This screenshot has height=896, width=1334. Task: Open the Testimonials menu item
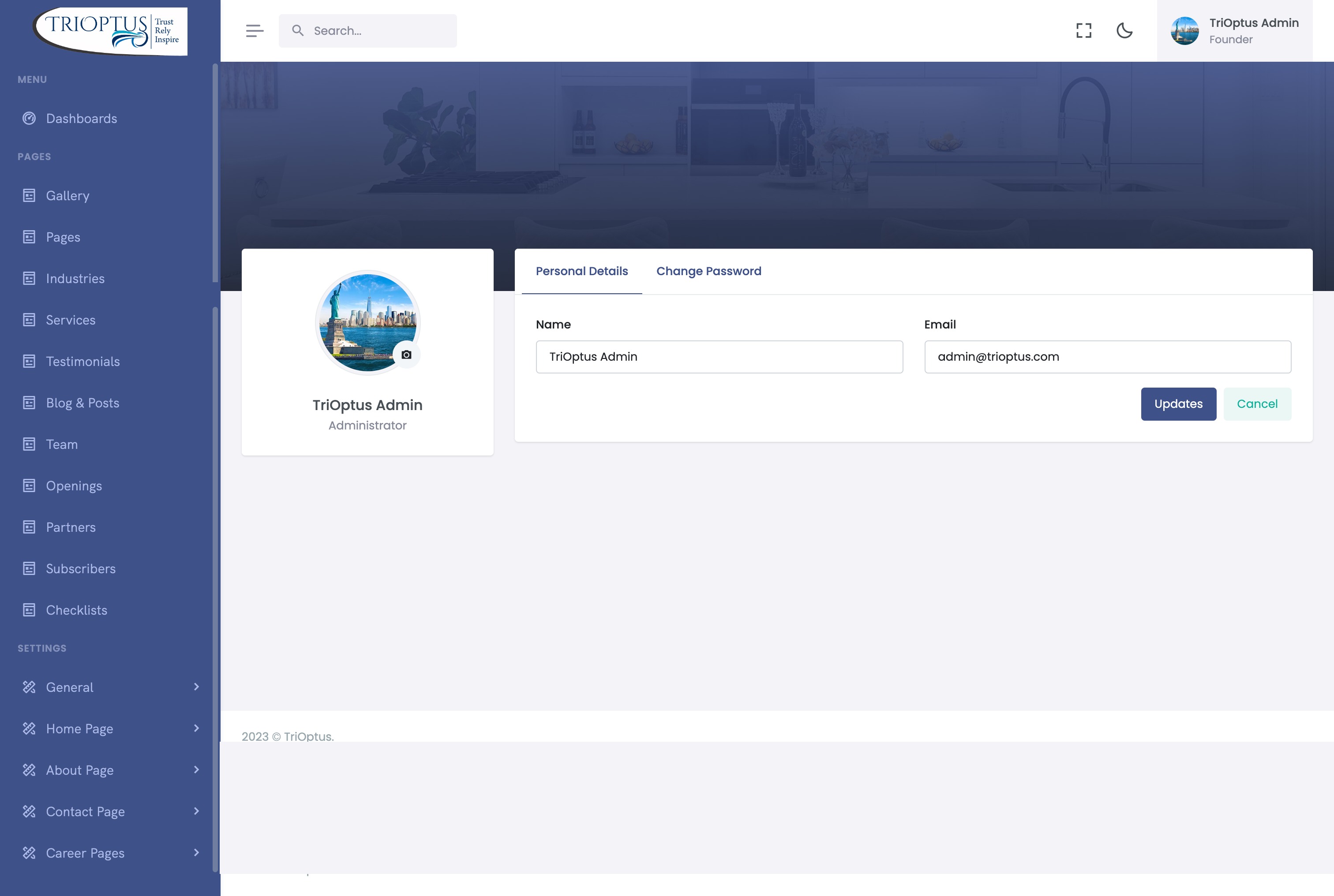pos(83,361)
